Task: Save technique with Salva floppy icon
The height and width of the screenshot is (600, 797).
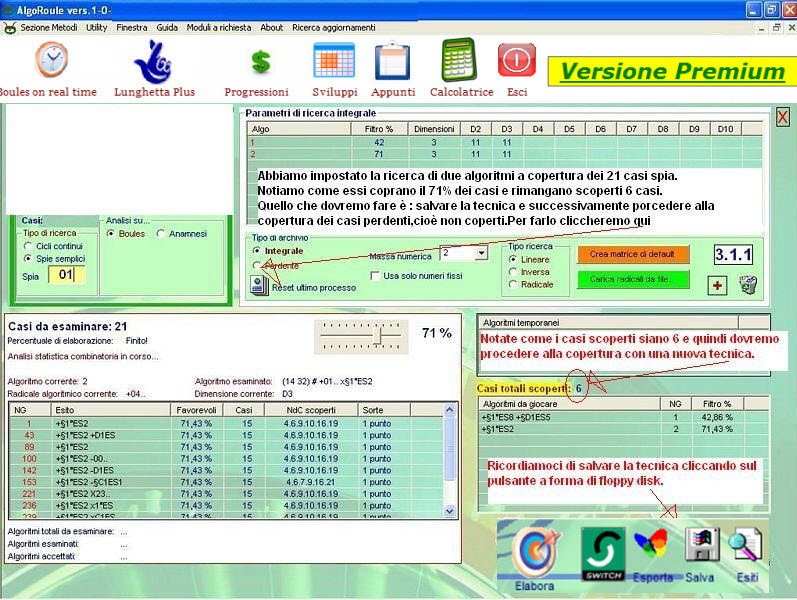Action: point(702,544)
